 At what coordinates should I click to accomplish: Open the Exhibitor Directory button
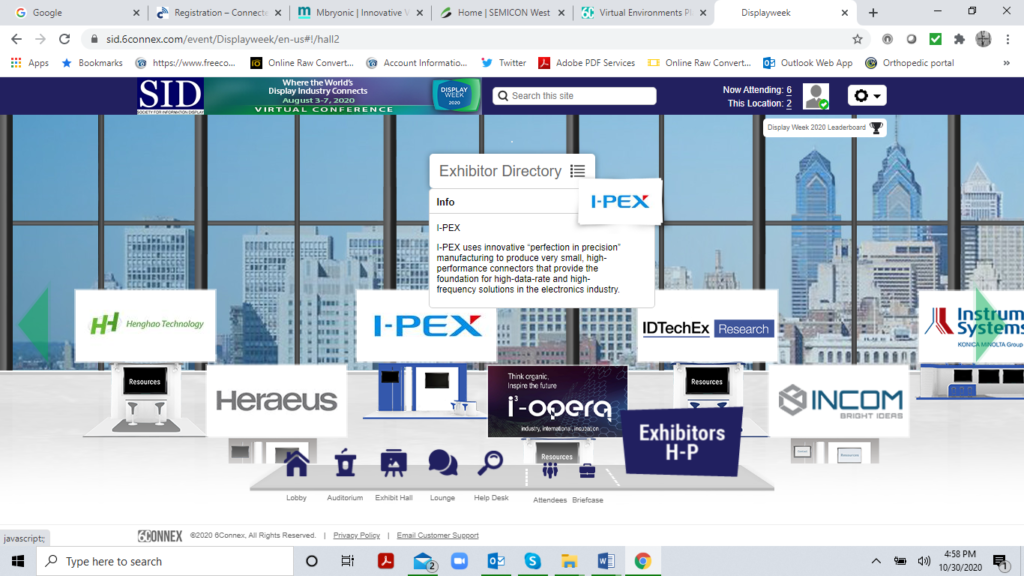(512, 171)
